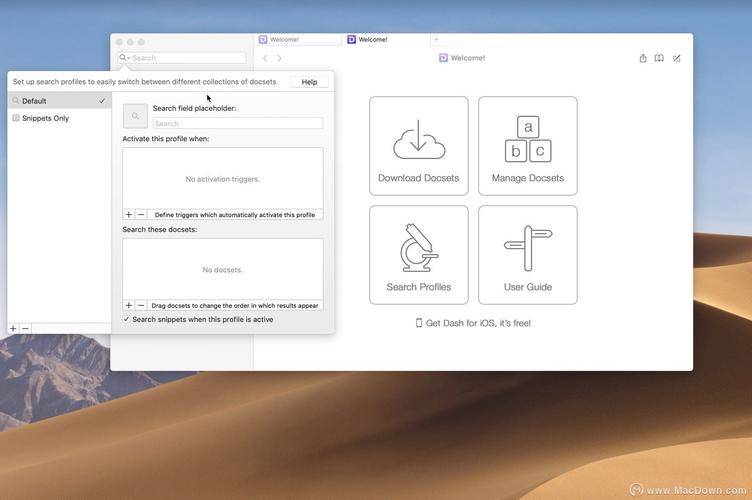Click the No activation triggers list area
The width and height of the screenshot is (752, 500).
pyautogui.click(x=223, y=178)
